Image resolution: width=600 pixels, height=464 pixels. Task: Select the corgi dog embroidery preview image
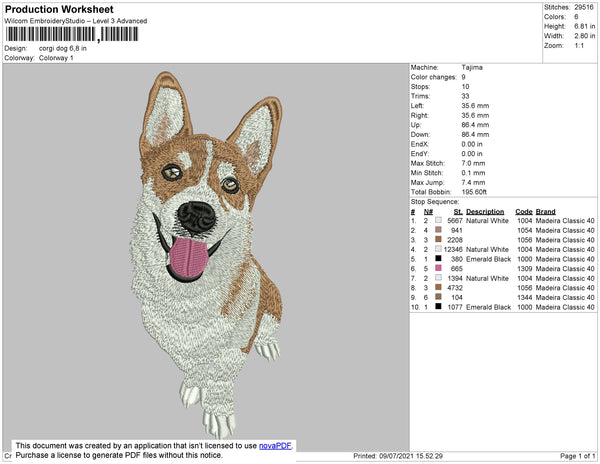click(207, 255)
